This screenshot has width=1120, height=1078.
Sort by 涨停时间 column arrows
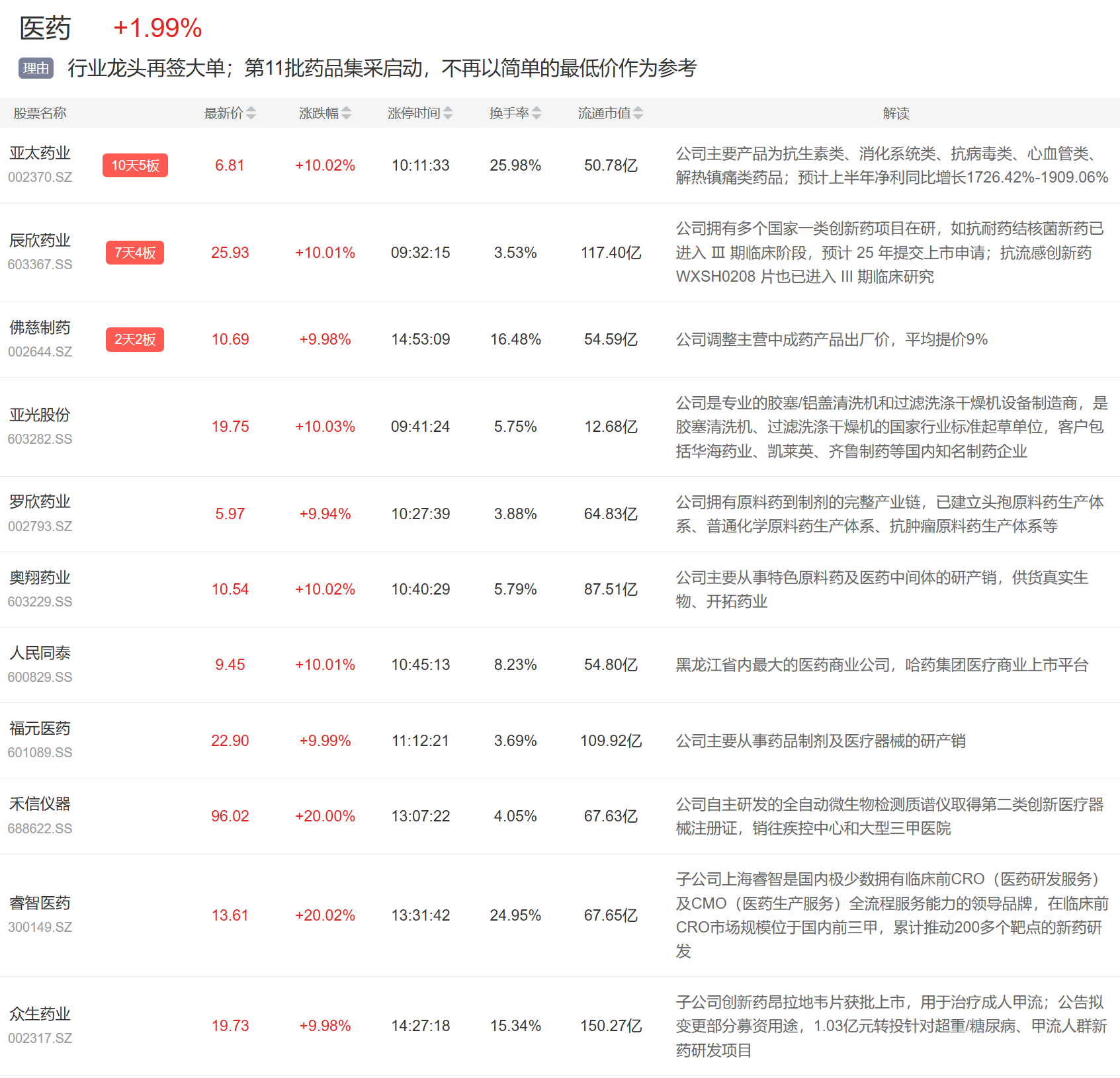[x=448, y=113]
